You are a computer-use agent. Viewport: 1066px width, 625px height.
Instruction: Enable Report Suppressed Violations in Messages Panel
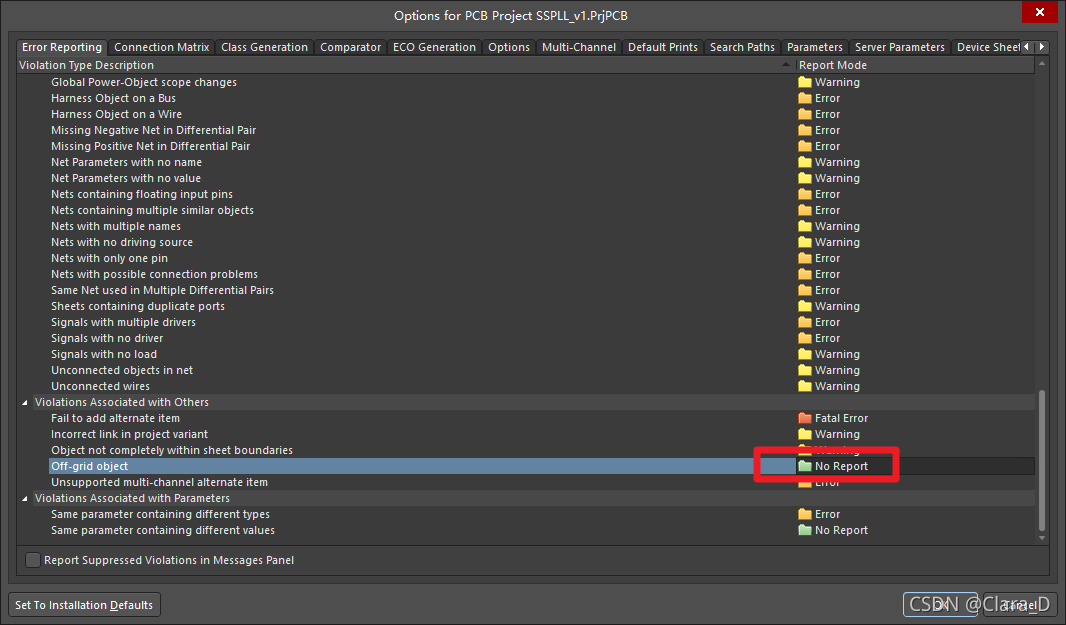point(33,560)
